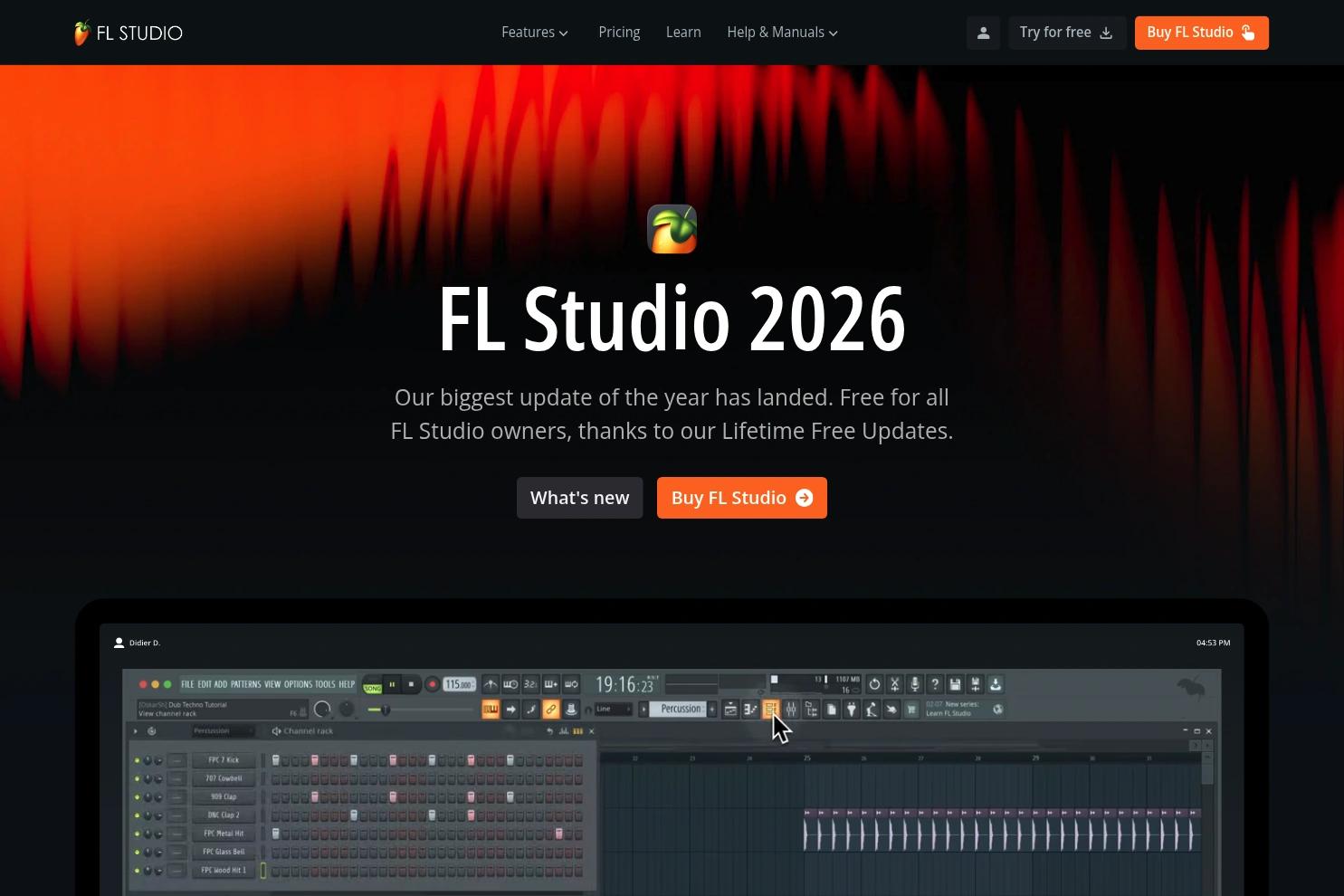
Task: Click the graph editor bars icon in Channel rack
Action: [x=564, y=731]
